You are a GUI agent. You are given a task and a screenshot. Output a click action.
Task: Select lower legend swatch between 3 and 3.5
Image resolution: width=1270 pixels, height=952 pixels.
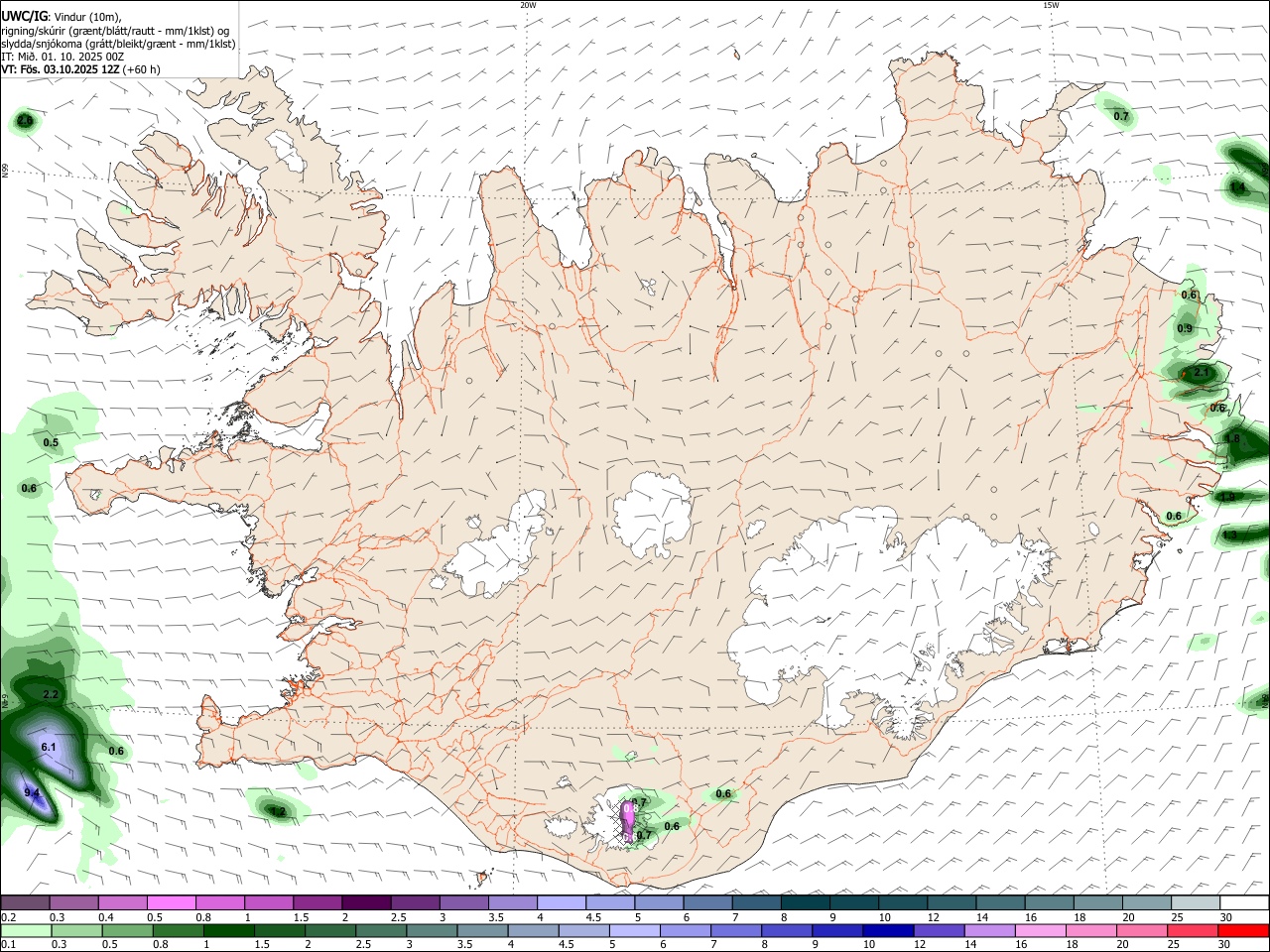click(x=432, y=930)
